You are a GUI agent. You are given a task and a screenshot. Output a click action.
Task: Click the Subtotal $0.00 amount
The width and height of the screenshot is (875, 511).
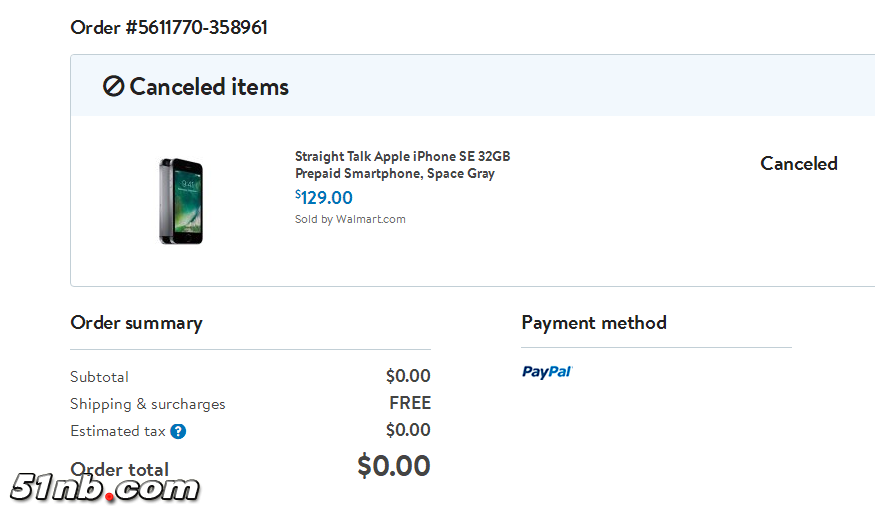pyautogui.click(x=408, y=377)
